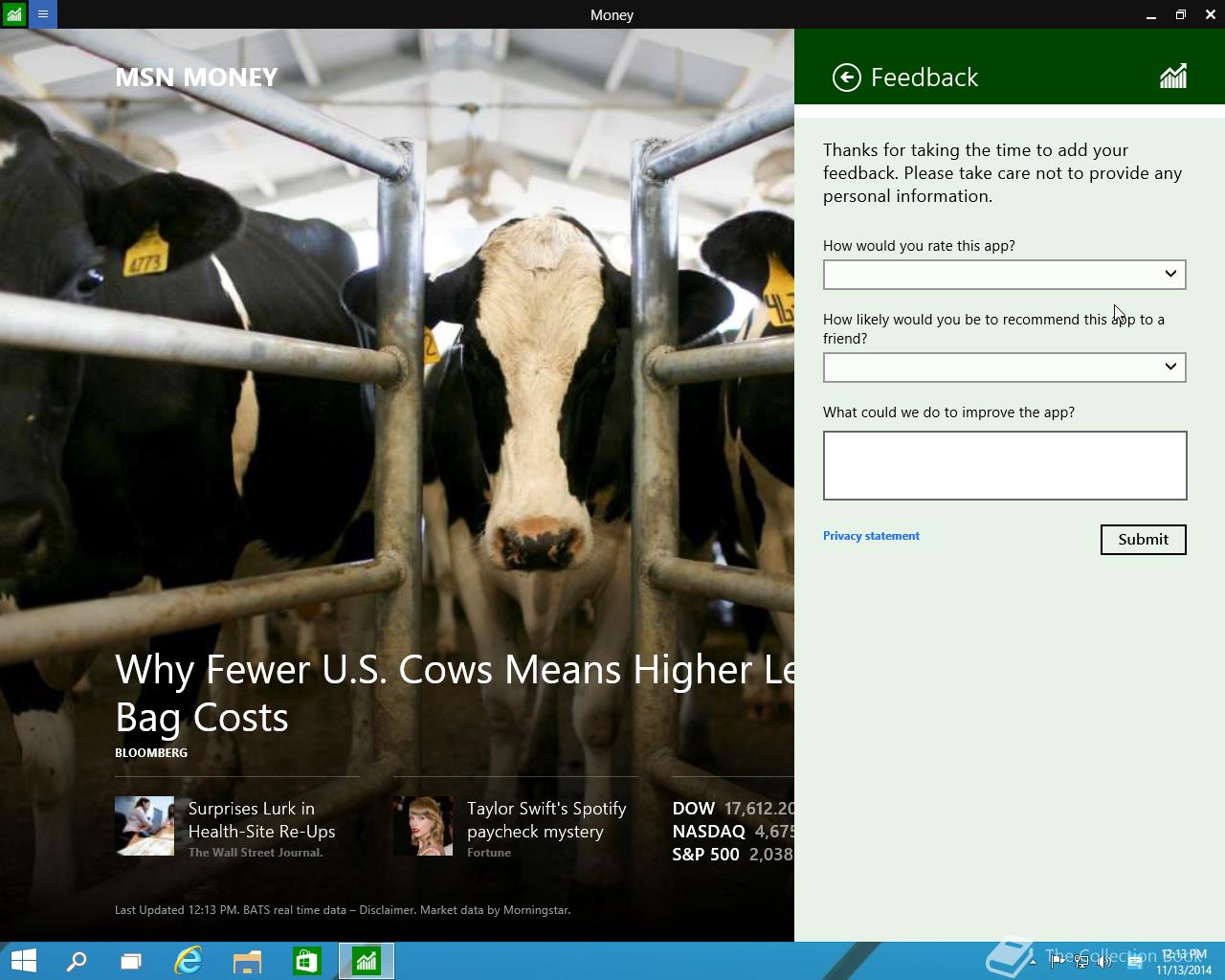Viewport: 1225px width, 980px height.
Task: Open File Explorer from taskbar
Action: 248,961
